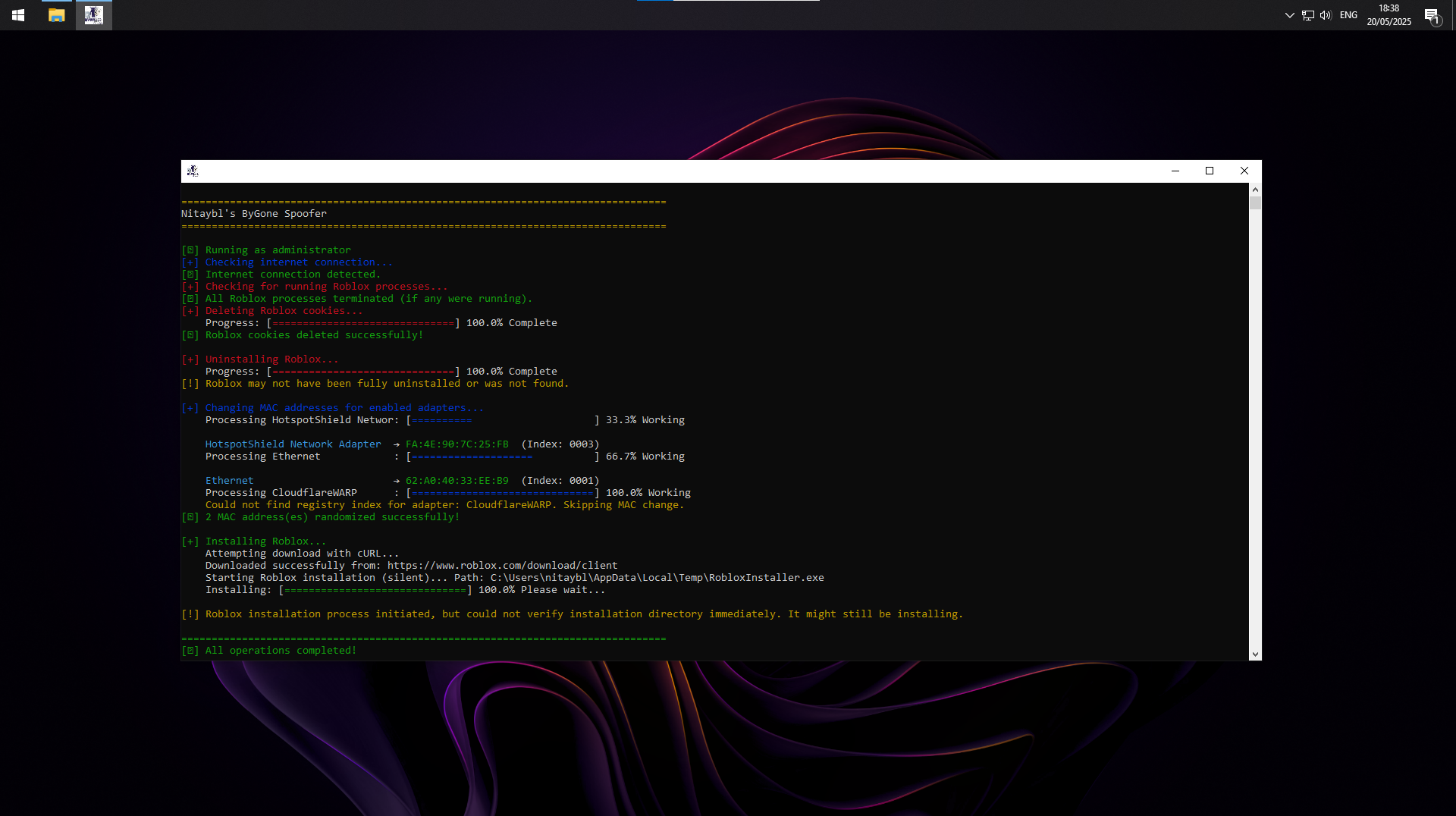The width and height of the screenshot is (1456, 816).
Task: Open the notification center icon
Action: tap(1432, 15)
